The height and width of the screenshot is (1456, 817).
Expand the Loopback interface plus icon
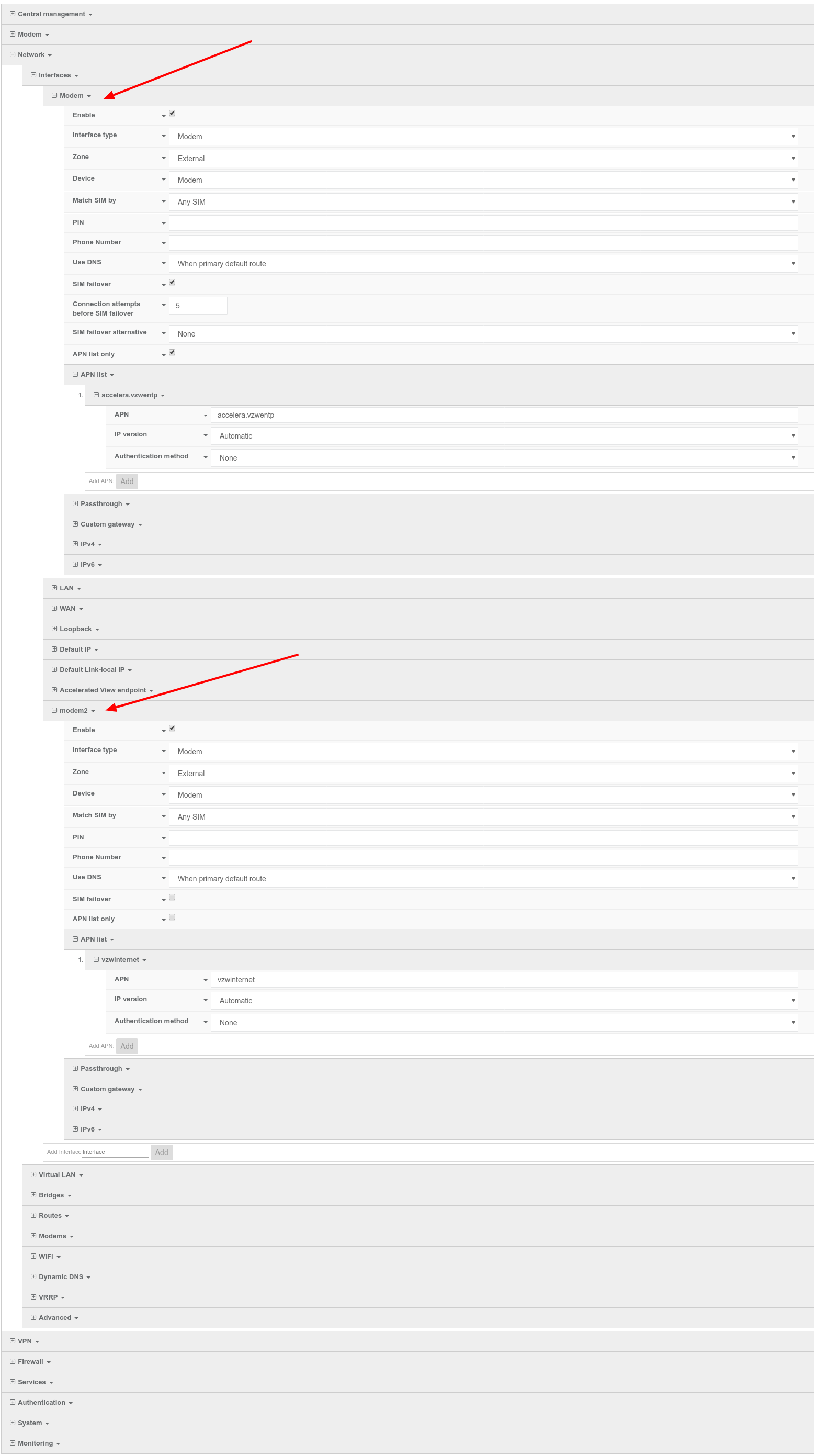[x=54, y=629]
